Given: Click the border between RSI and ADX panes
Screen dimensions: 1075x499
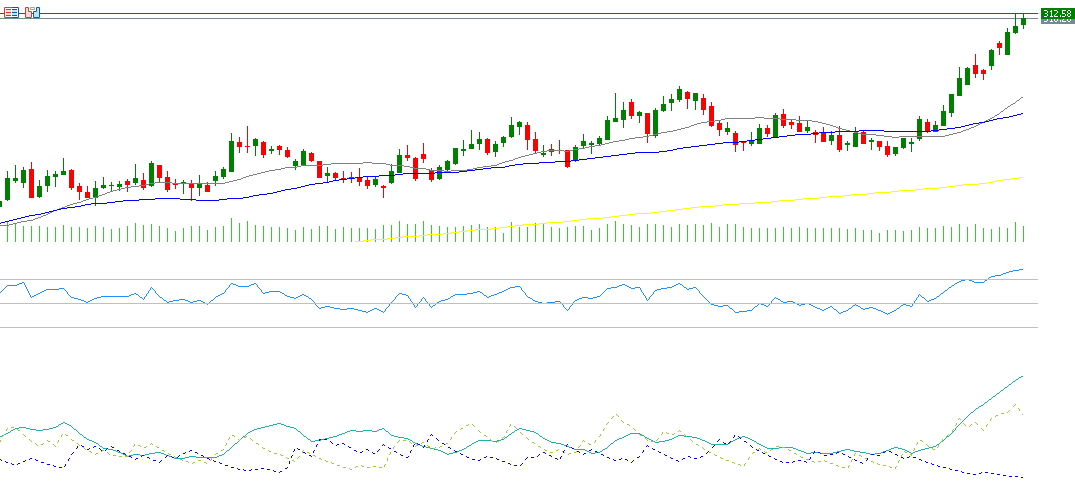Looking at the screenshot, I should [500, 327].
